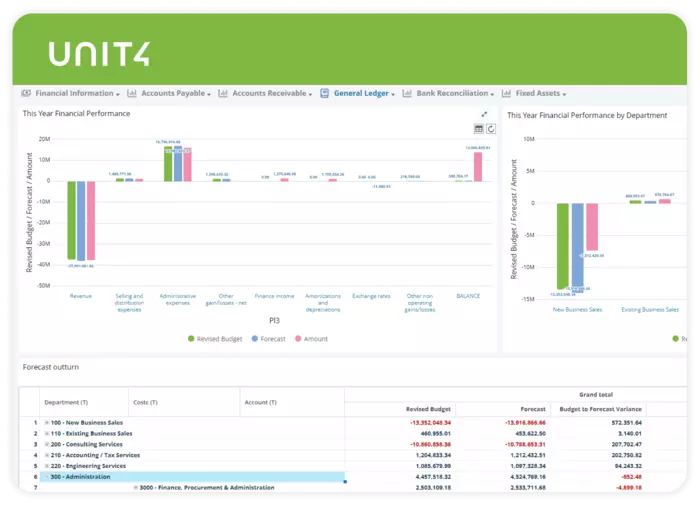Click the Revenue category axis label
Image resolution: width=700 pixels, height=505 pixels.
click(x=81, y=296)
